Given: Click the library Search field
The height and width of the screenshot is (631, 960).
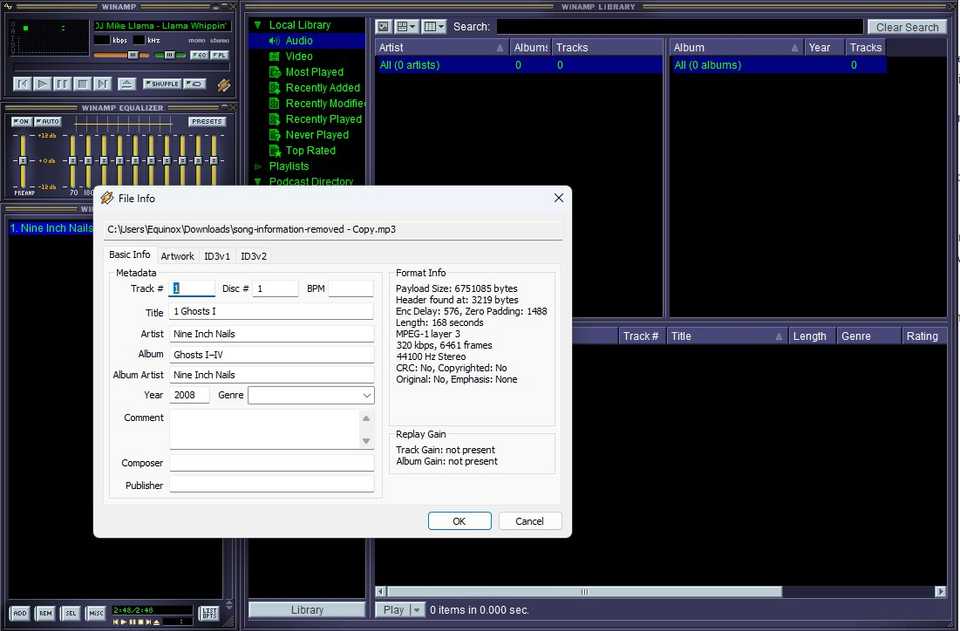Looking at the screenshot, I should click(680, 27).
